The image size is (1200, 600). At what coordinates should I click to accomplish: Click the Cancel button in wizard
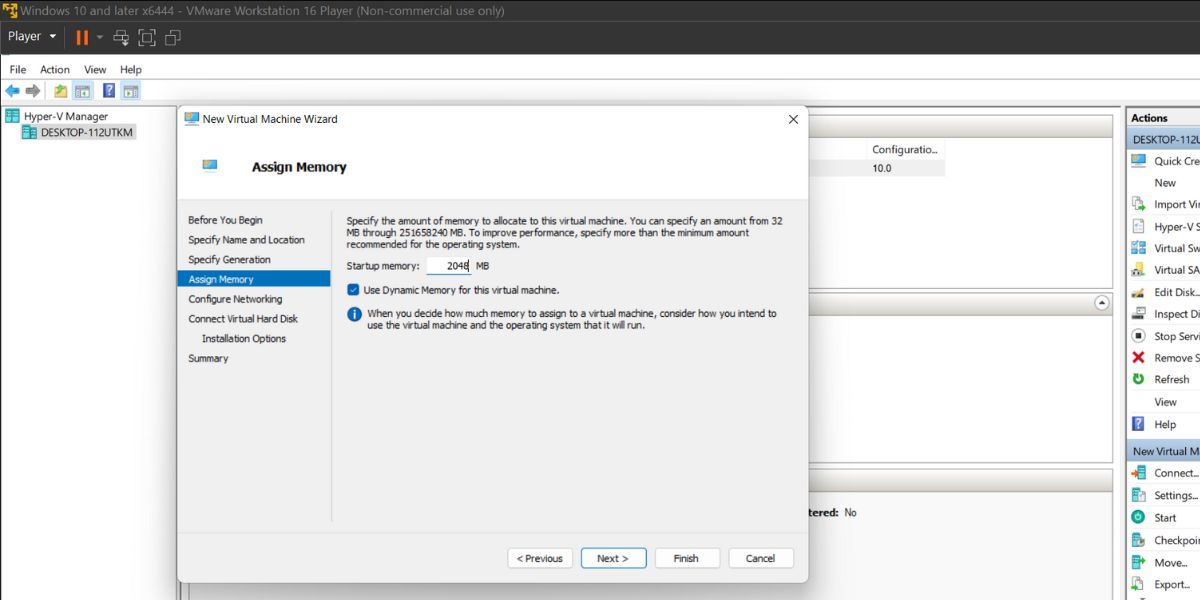(x=760, y=558)
